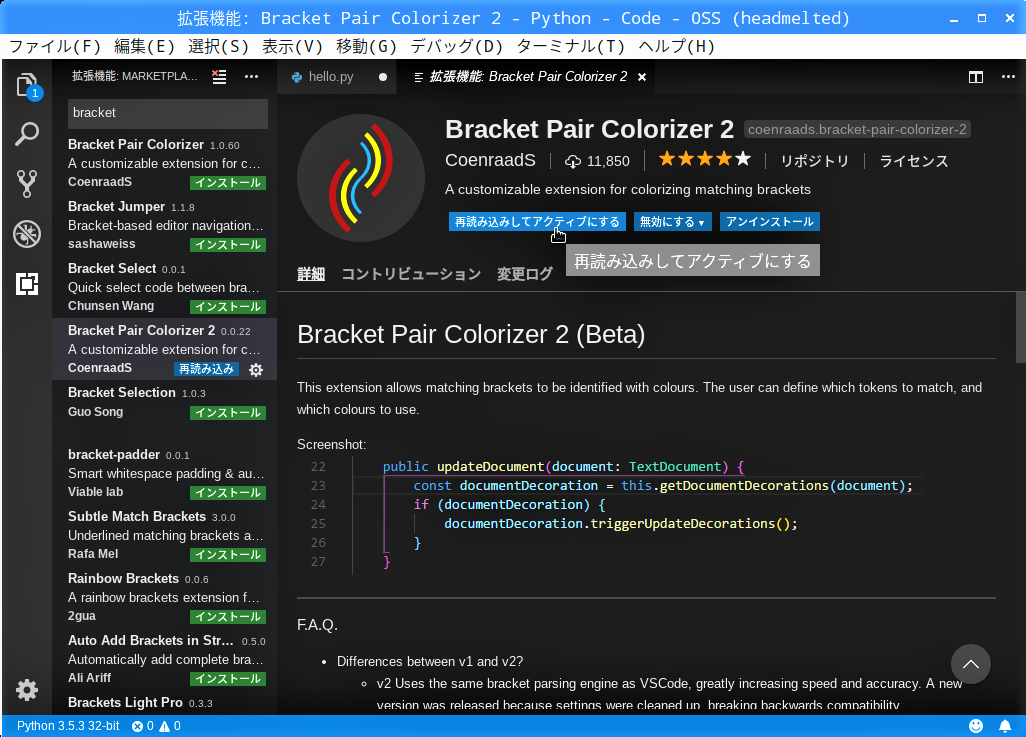This screenshot has width=1026, height=737.
Task: Clear extension search results icon
Action: [219, 77]
